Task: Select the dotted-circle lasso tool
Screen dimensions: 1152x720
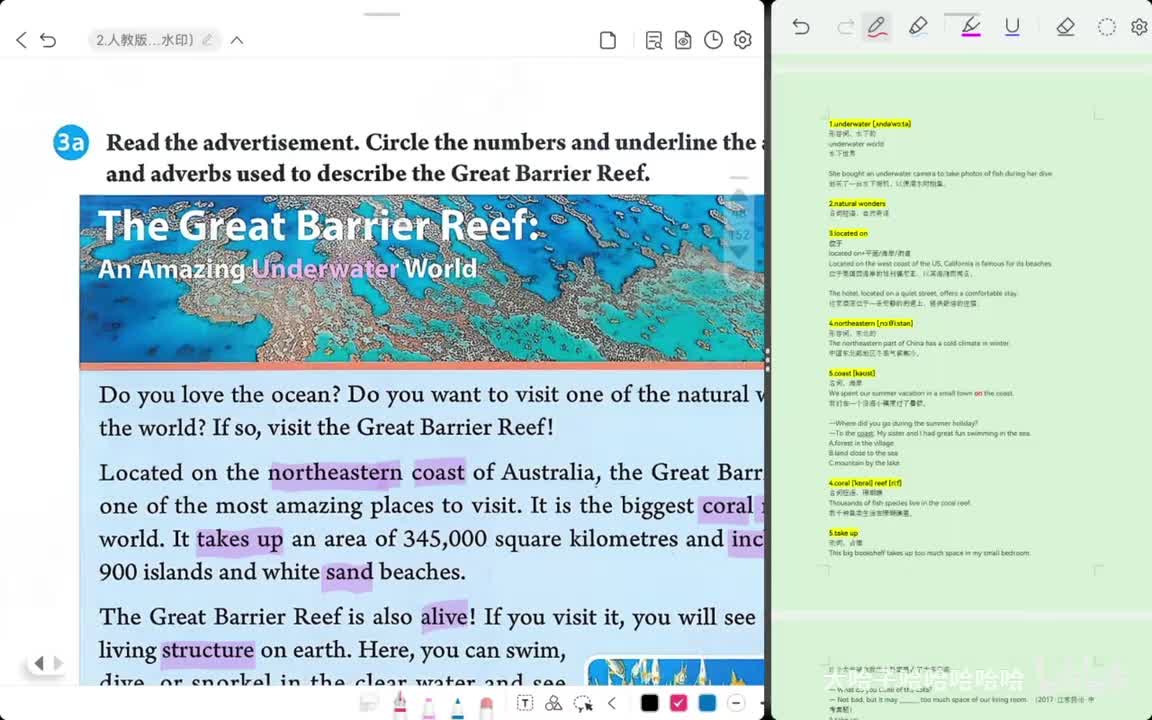Action: pos(1106,27)
